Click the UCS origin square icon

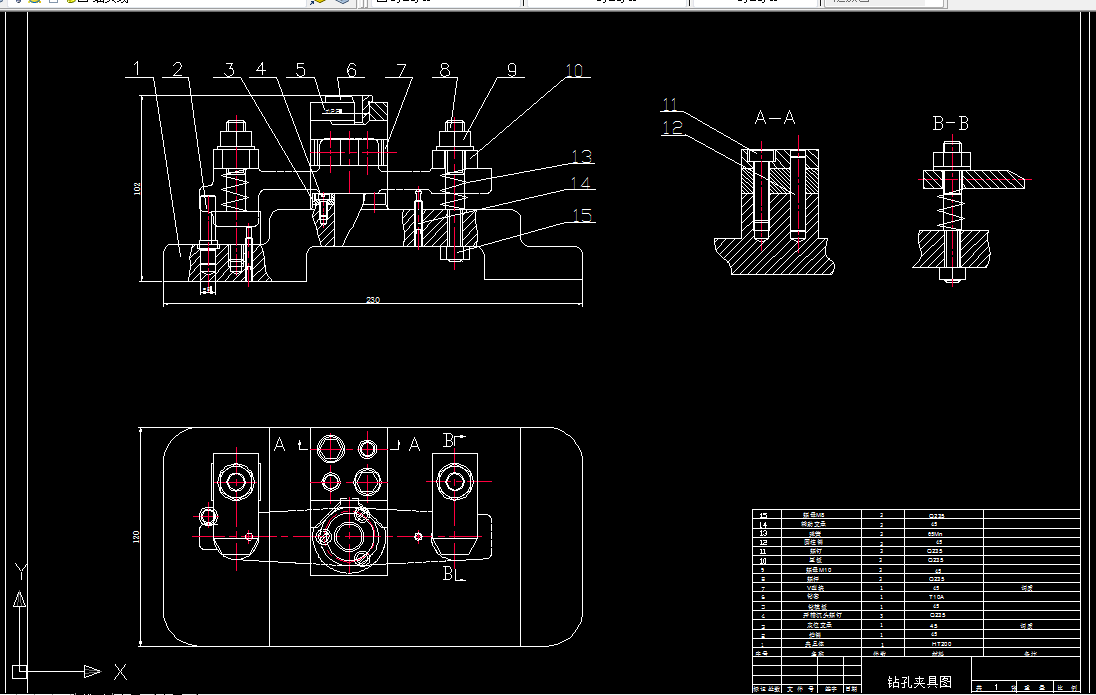20,671
